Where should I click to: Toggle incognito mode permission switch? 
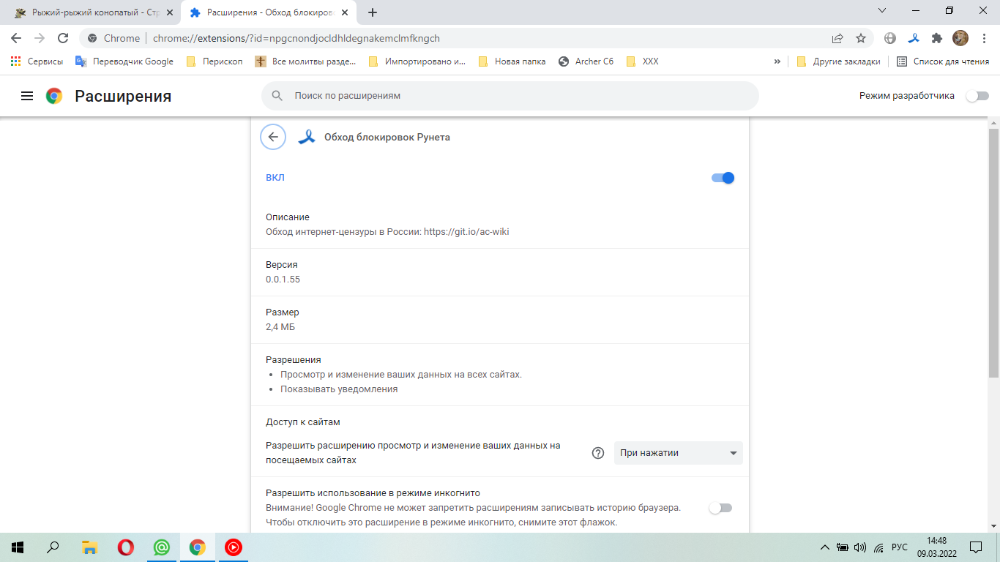tap(720, 508)
